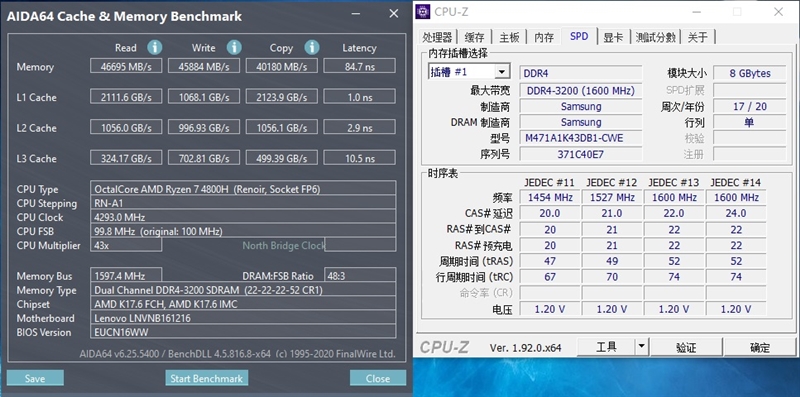
Task: Click the info icon beside Copy
Action: 312,47
